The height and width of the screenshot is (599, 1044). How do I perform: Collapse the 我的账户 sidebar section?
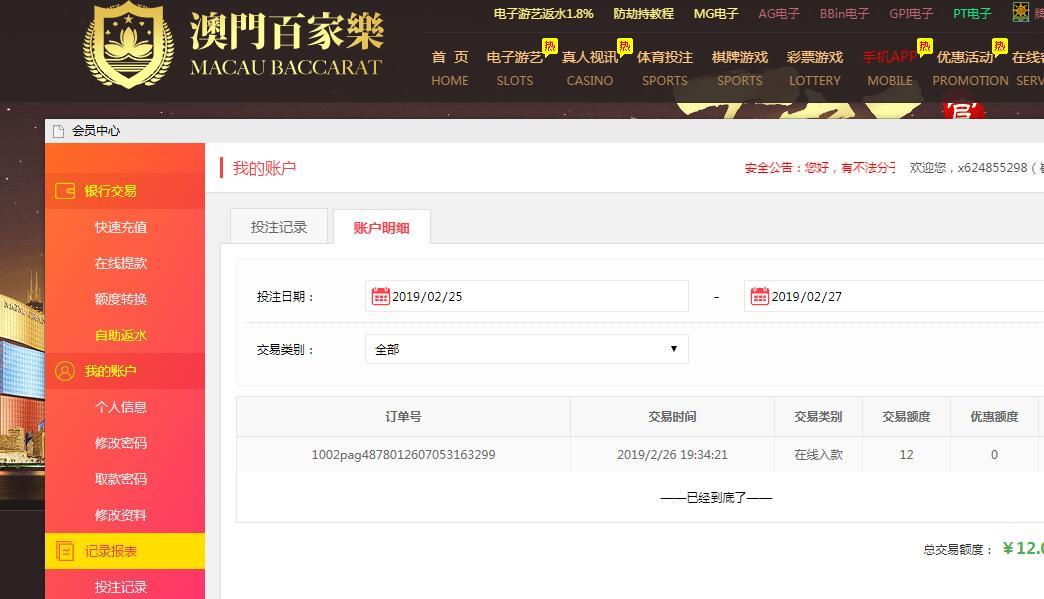[x=110, y=371]
